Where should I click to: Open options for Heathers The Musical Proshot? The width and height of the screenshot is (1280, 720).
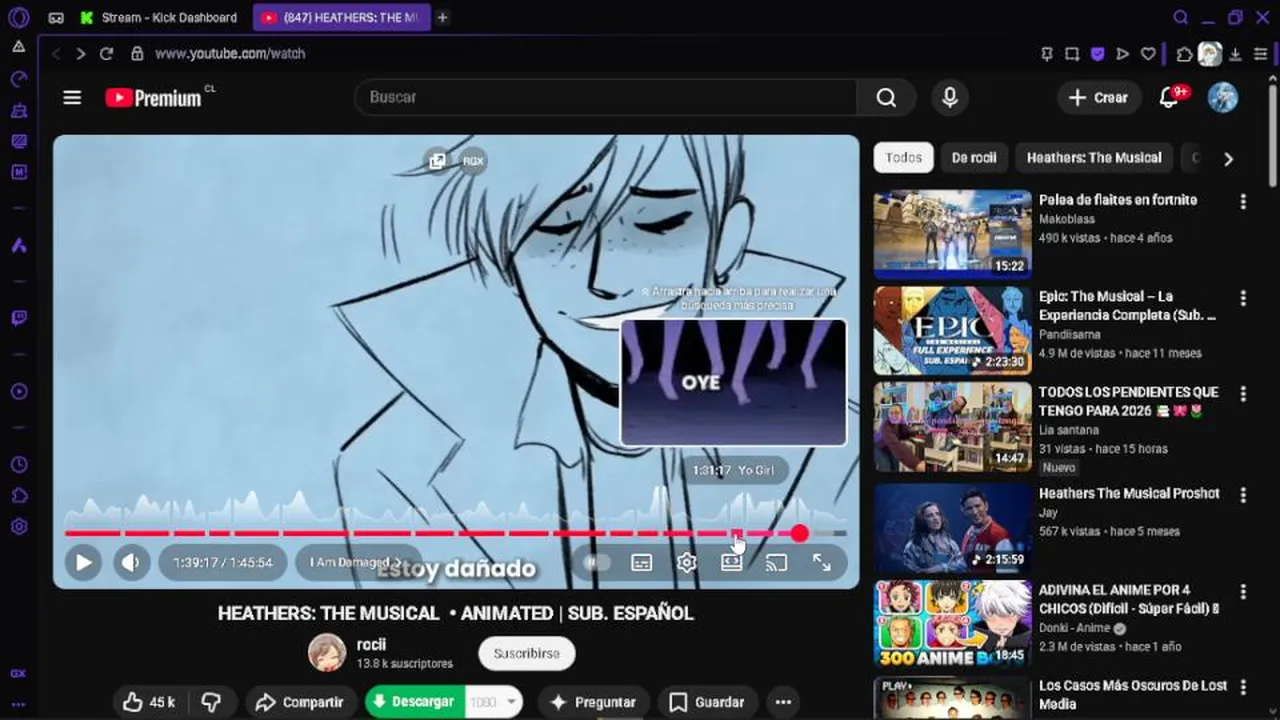(1243, 495)
